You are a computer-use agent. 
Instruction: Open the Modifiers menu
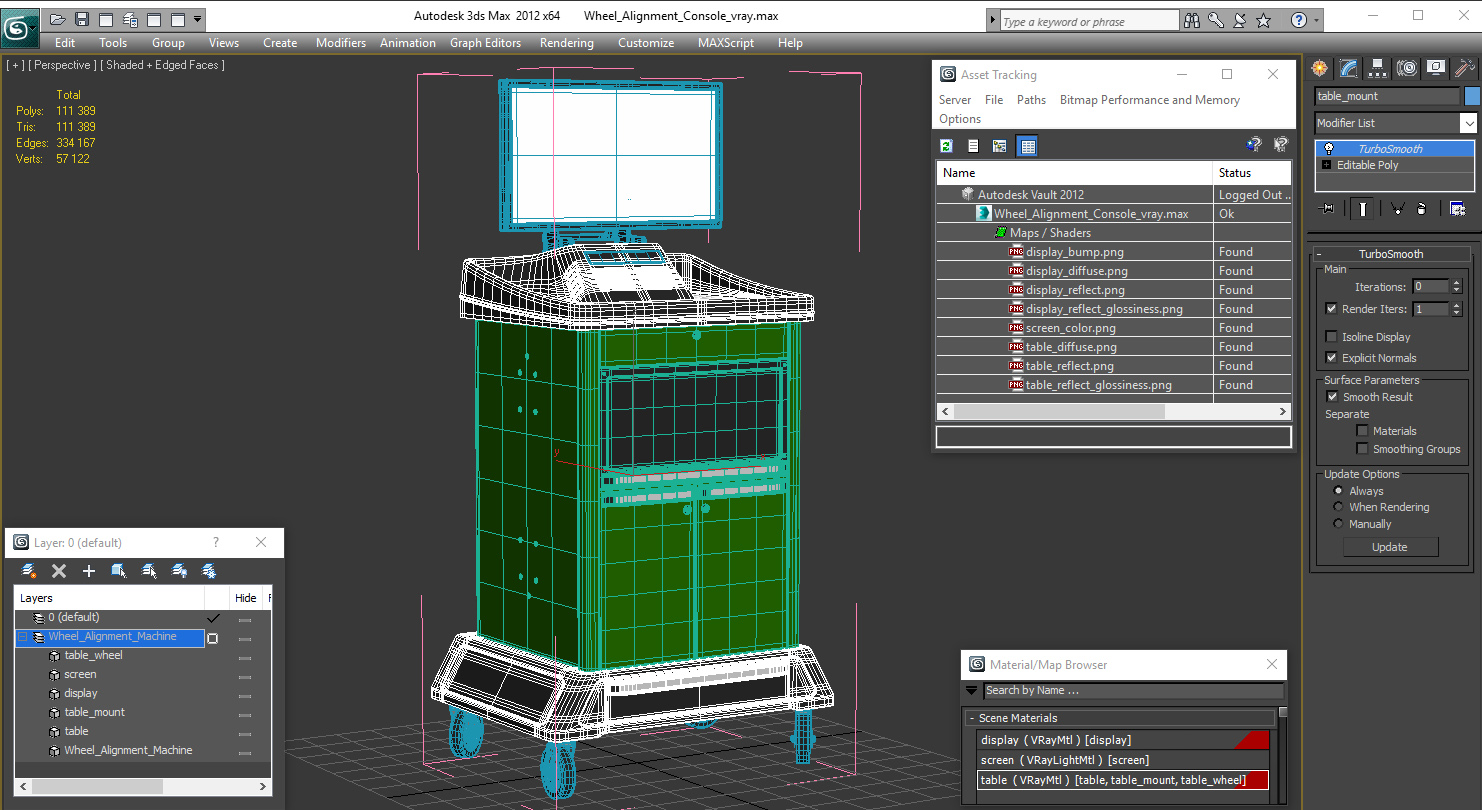click(x=341, y=43)
